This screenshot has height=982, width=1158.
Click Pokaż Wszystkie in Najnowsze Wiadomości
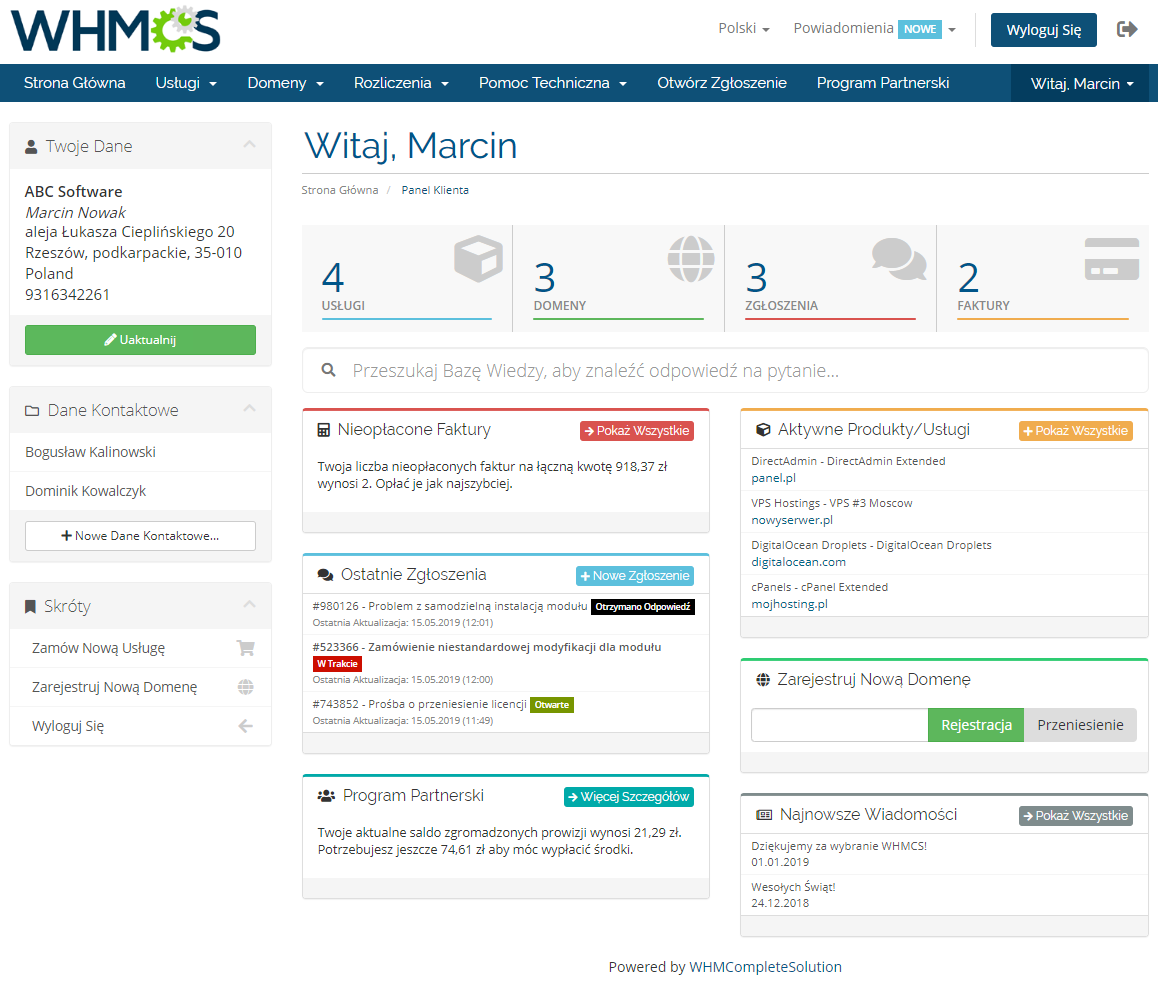[1076, 816]
